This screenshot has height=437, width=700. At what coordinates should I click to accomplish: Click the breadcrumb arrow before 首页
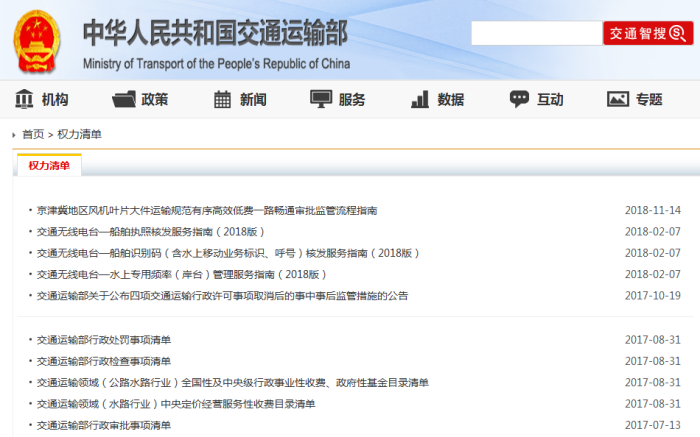[14, 135]
